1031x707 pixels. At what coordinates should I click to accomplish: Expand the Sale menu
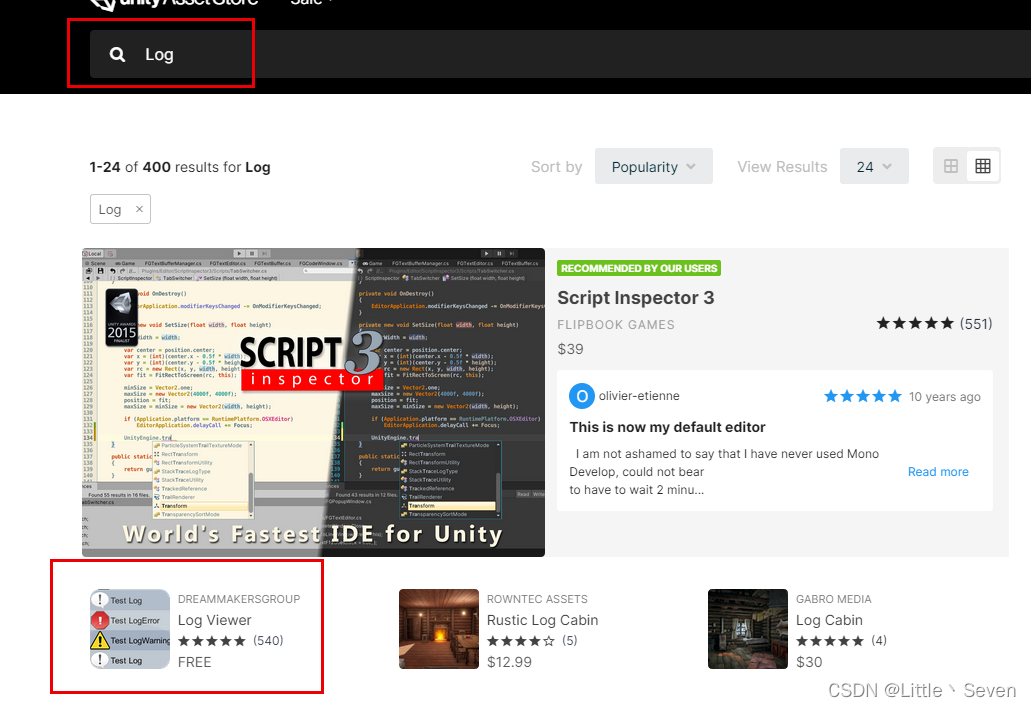click(307, 3)
